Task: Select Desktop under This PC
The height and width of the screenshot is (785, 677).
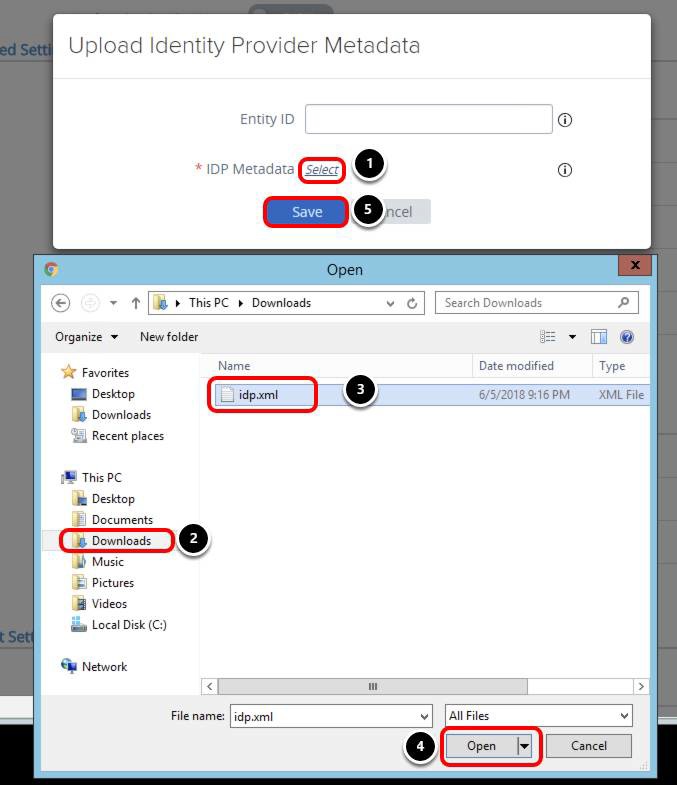Action: click(113, 499)
